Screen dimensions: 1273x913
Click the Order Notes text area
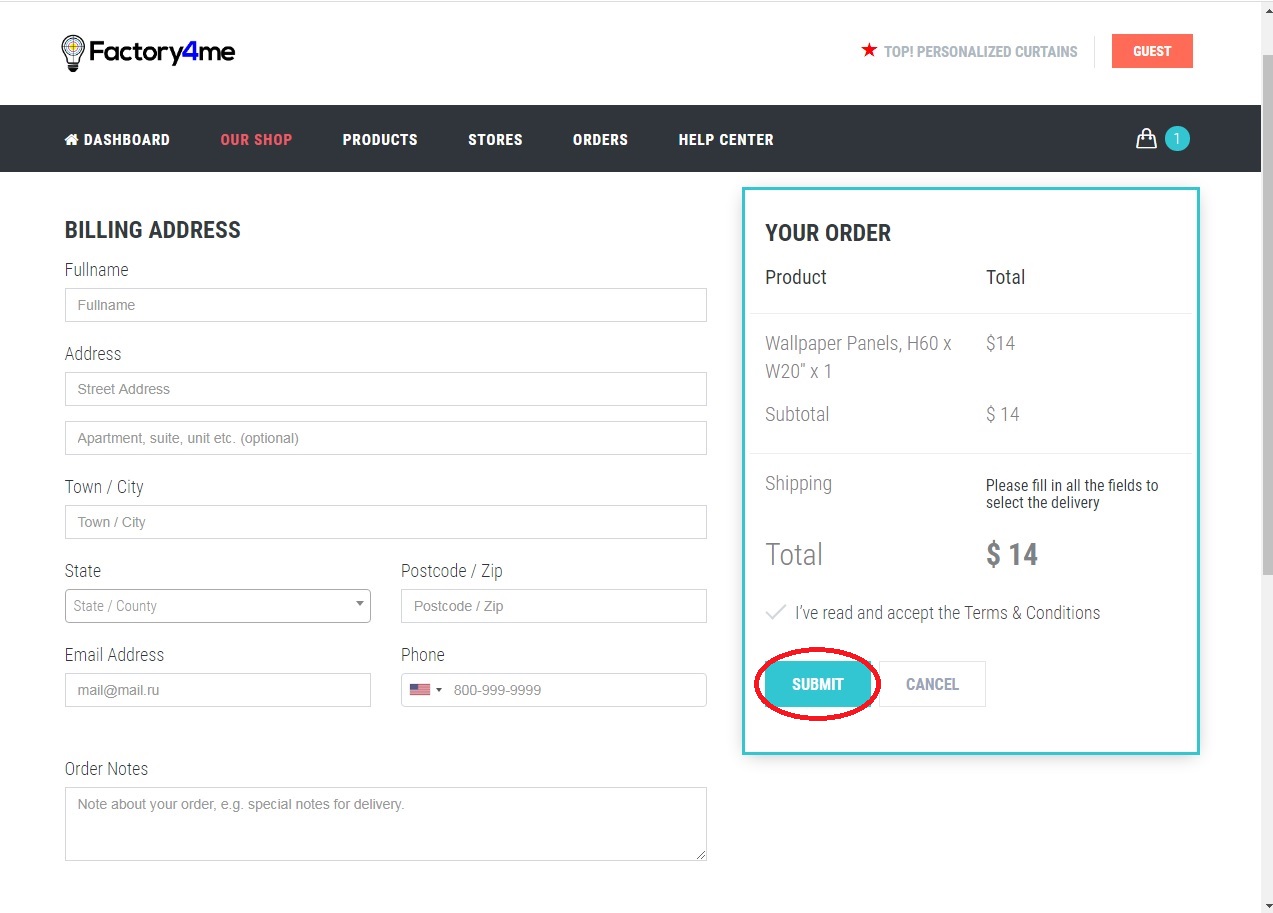(x=386, y=824)
